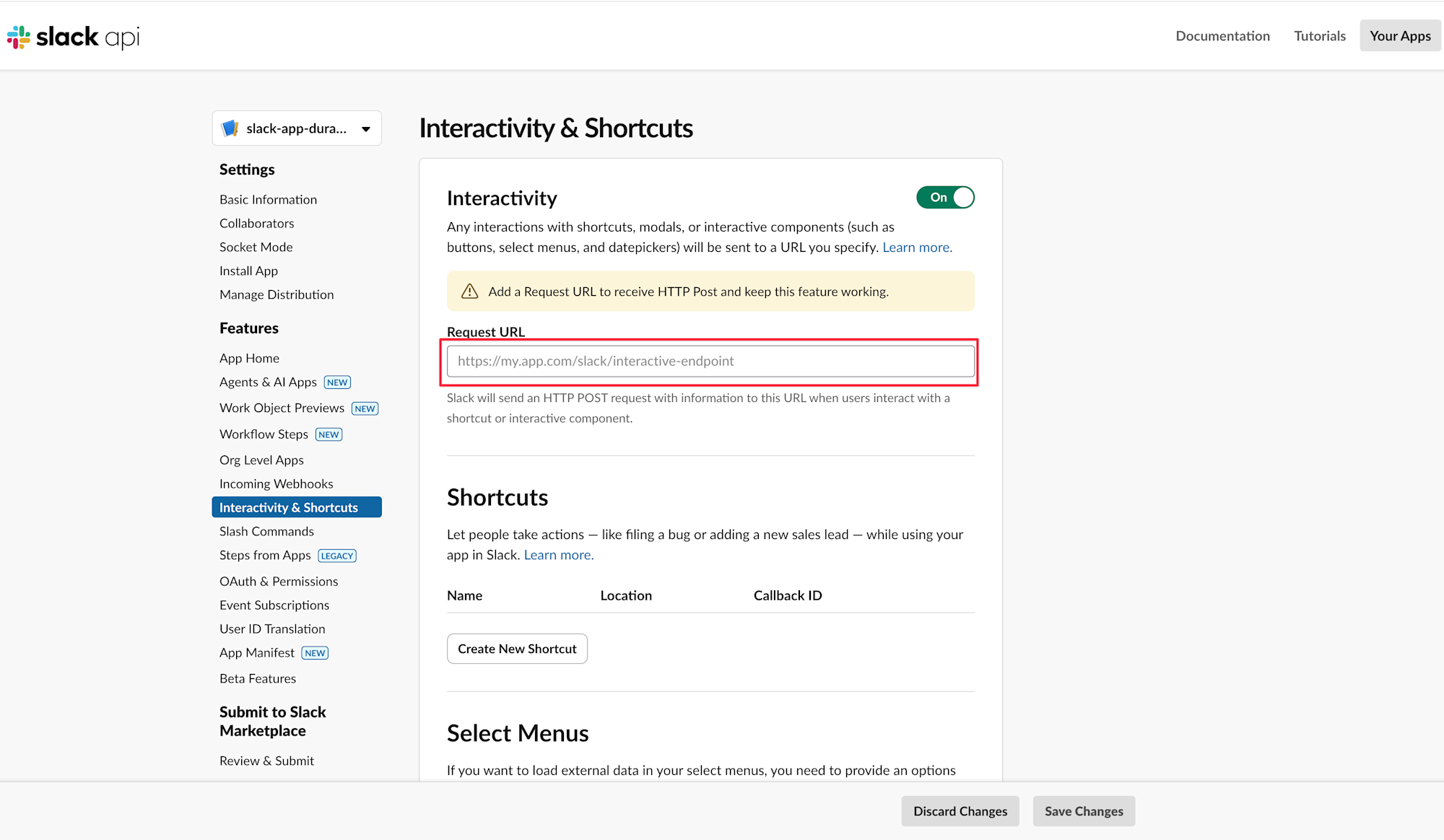The height and width of the screenshot is (840, 1444).
Task: Open Event Subscriptions settings
Action: pos(274,605)
